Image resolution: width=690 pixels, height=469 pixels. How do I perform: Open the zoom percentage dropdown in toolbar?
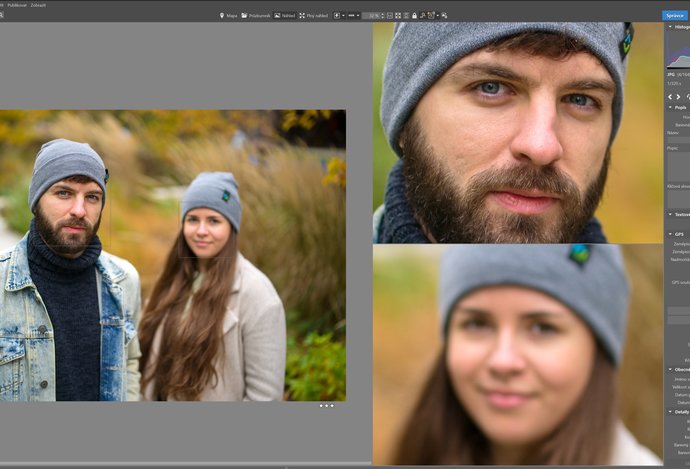click(x=372, y=16)
